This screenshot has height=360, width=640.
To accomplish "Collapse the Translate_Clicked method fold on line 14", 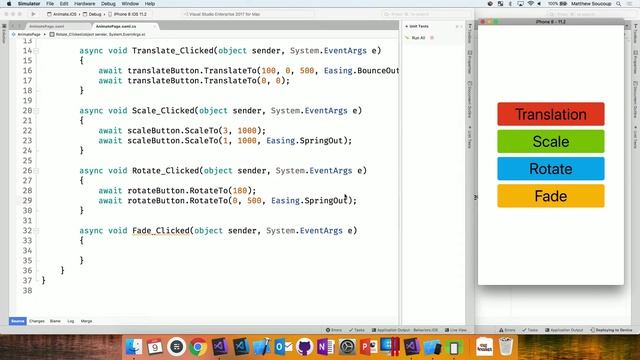I will tap(36, 51).
